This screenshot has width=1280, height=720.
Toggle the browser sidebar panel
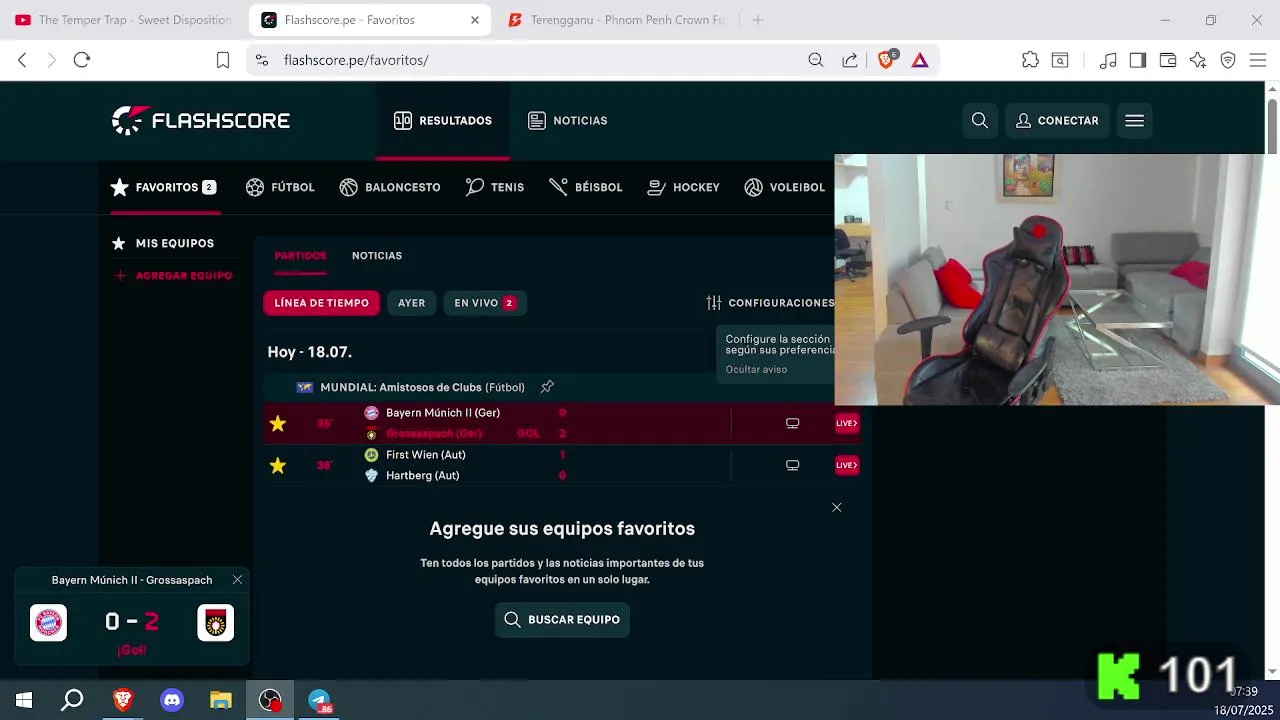click(1138, 60)
